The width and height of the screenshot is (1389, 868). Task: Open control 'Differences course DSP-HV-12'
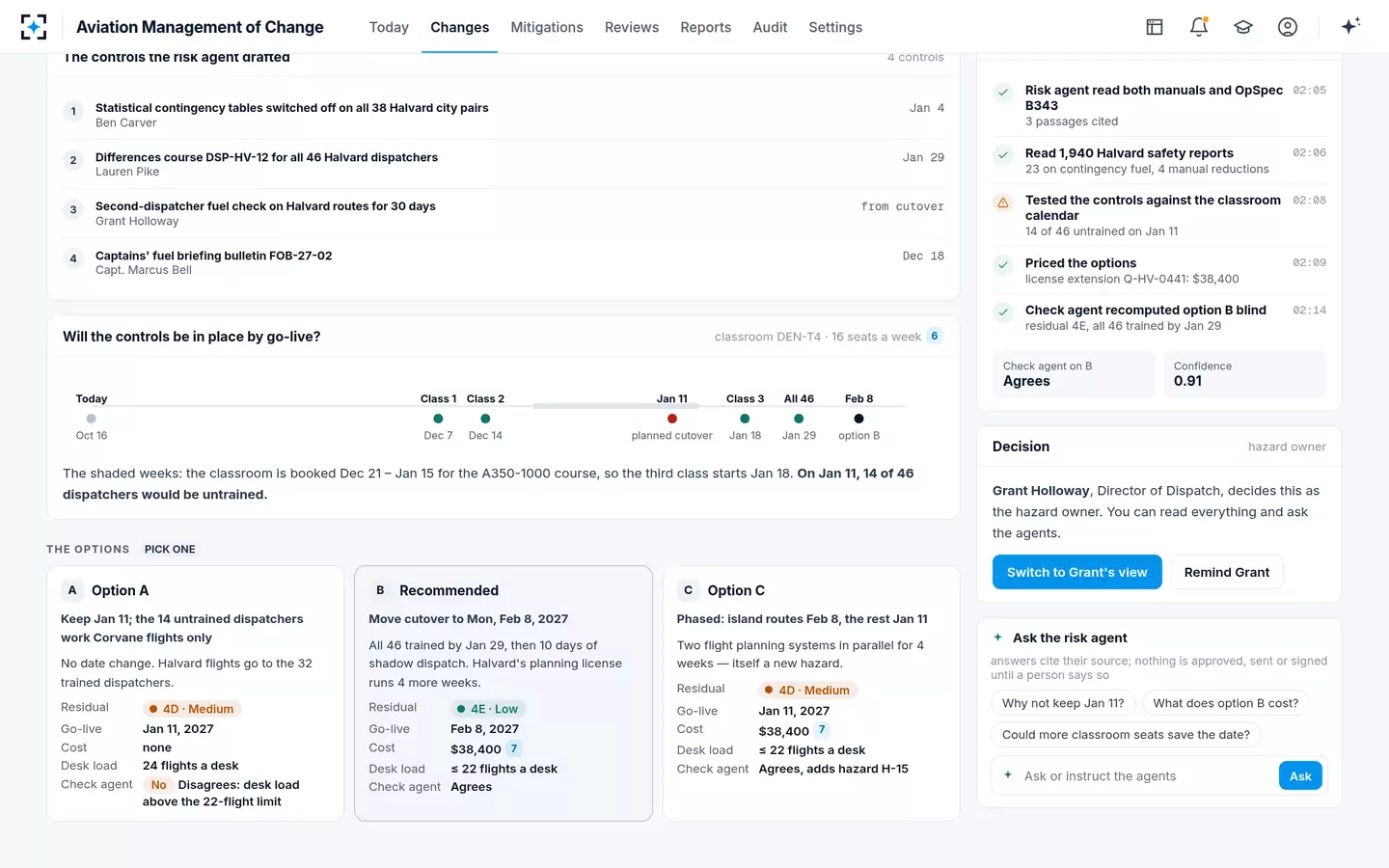[504, 164]
